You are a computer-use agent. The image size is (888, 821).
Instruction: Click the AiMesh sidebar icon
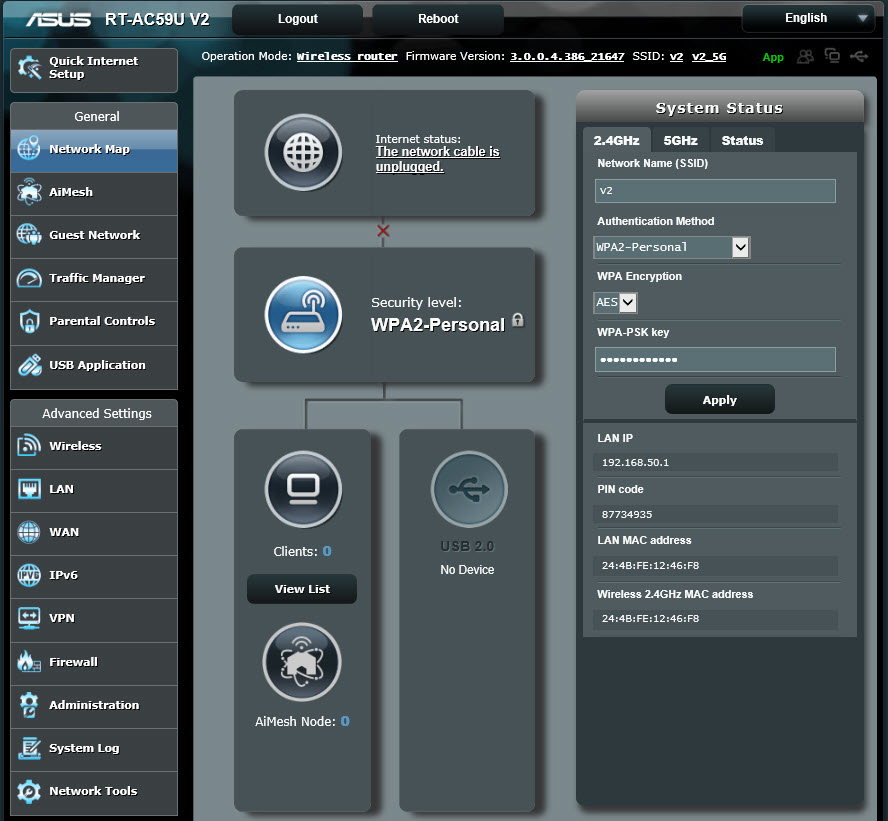(29, 191)
